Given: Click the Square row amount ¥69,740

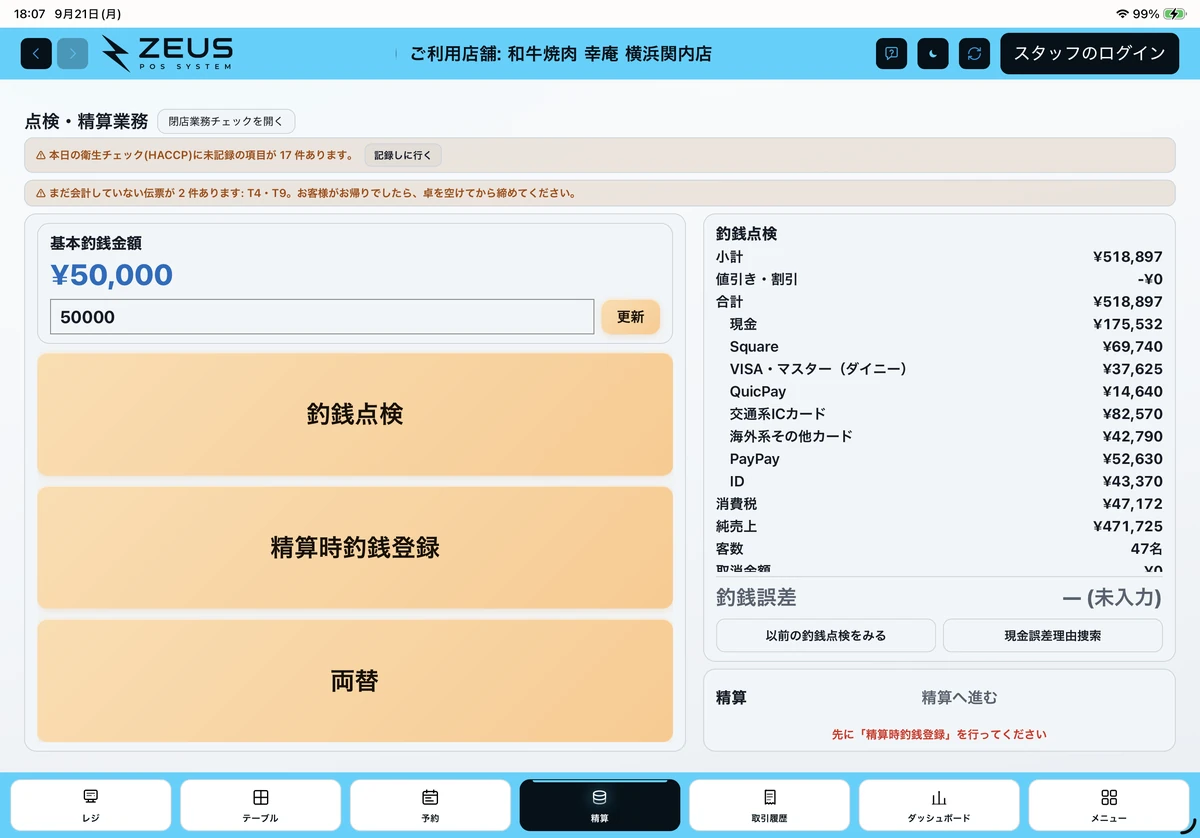Looking at the screenshot, I should point(1132,347).
